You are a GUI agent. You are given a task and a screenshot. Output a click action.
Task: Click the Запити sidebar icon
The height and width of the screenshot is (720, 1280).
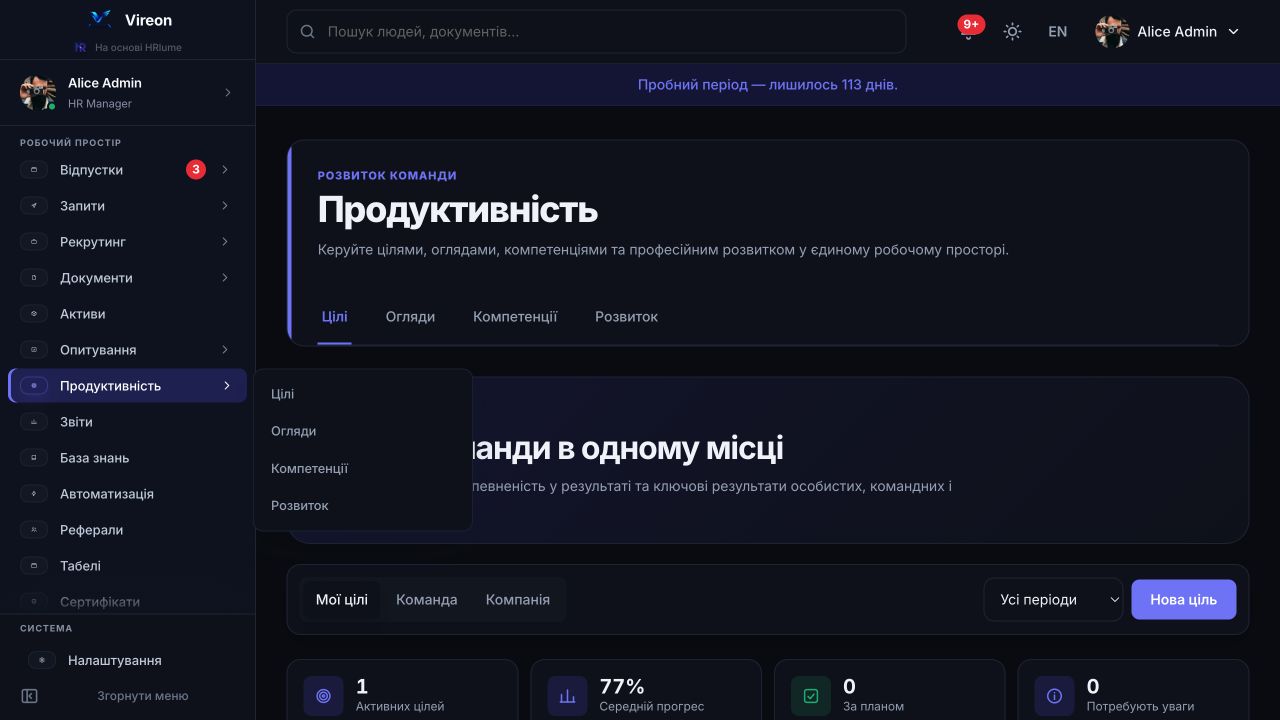click(34, 206)
